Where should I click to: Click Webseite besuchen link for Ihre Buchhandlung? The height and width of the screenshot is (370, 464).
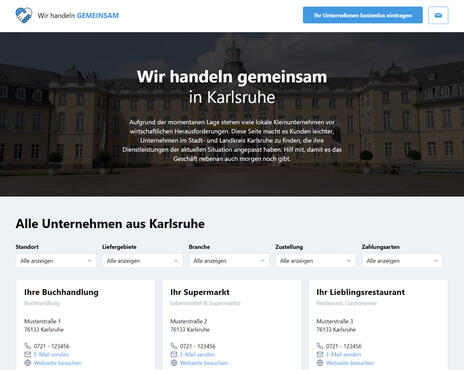pyautogui.click(x=58, y=363)
